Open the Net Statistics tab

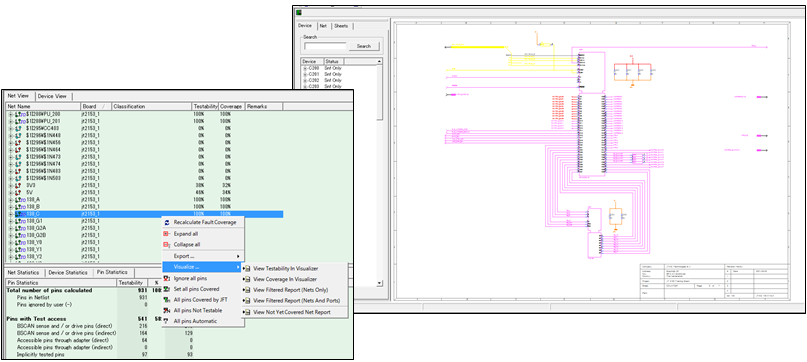point(23,272)
